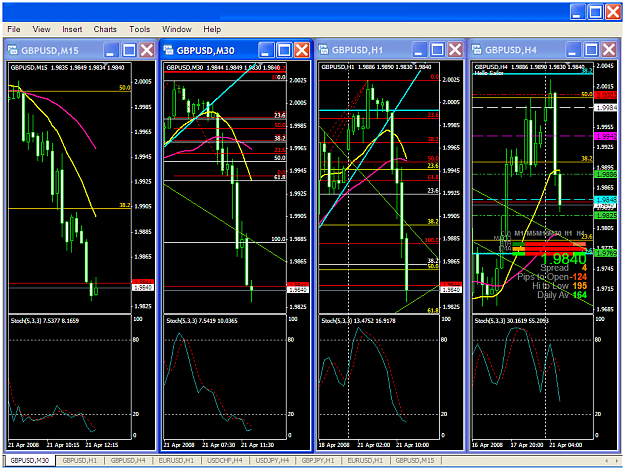The image size is (625, 470).
Task: Click the Daily Av 164 readout
Action: (x=562, y=295)
